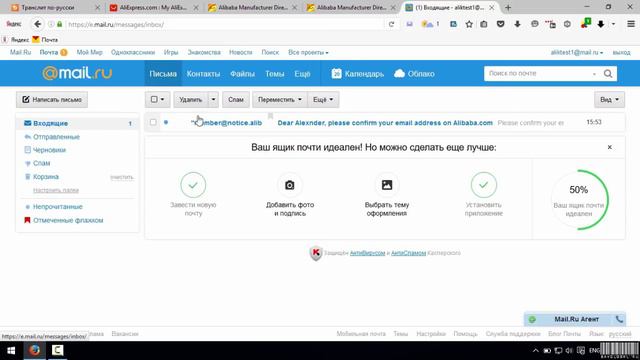Open the Контакты tab

203,73
